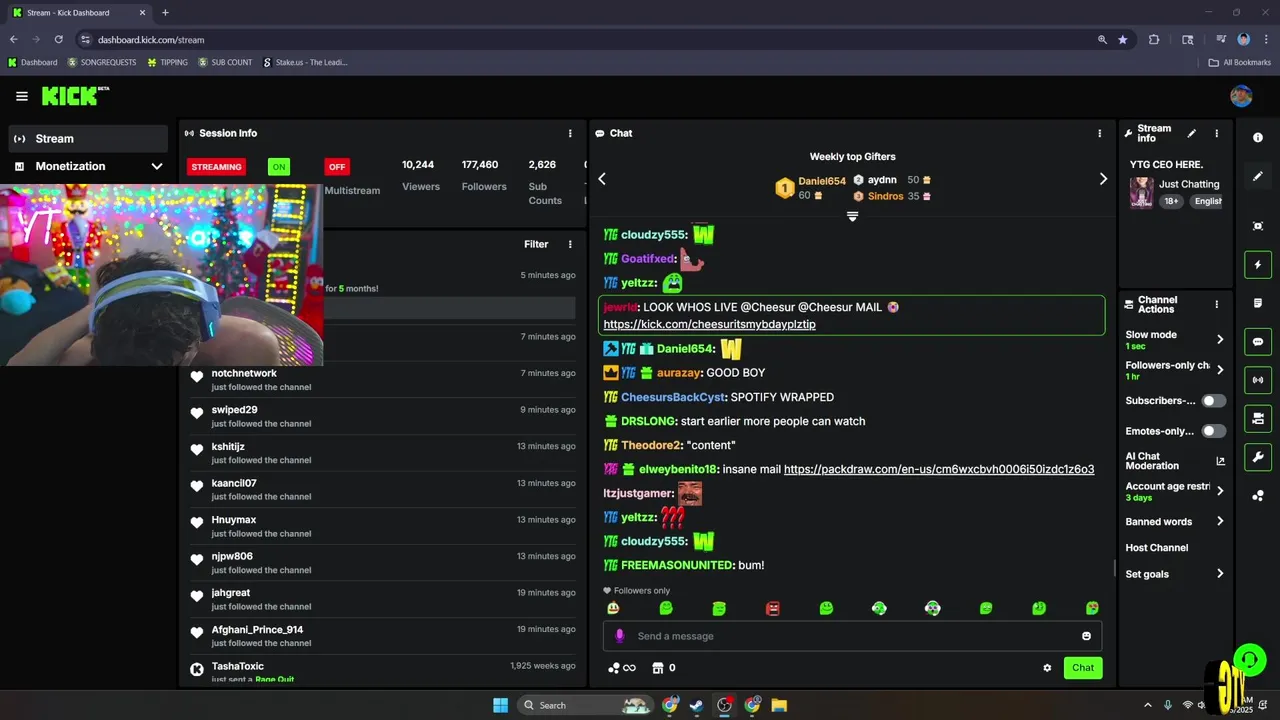The width and height of the screenshot is (1280, 720).
Task: Click the activity Filter button
Action: (x=536, y=244)
